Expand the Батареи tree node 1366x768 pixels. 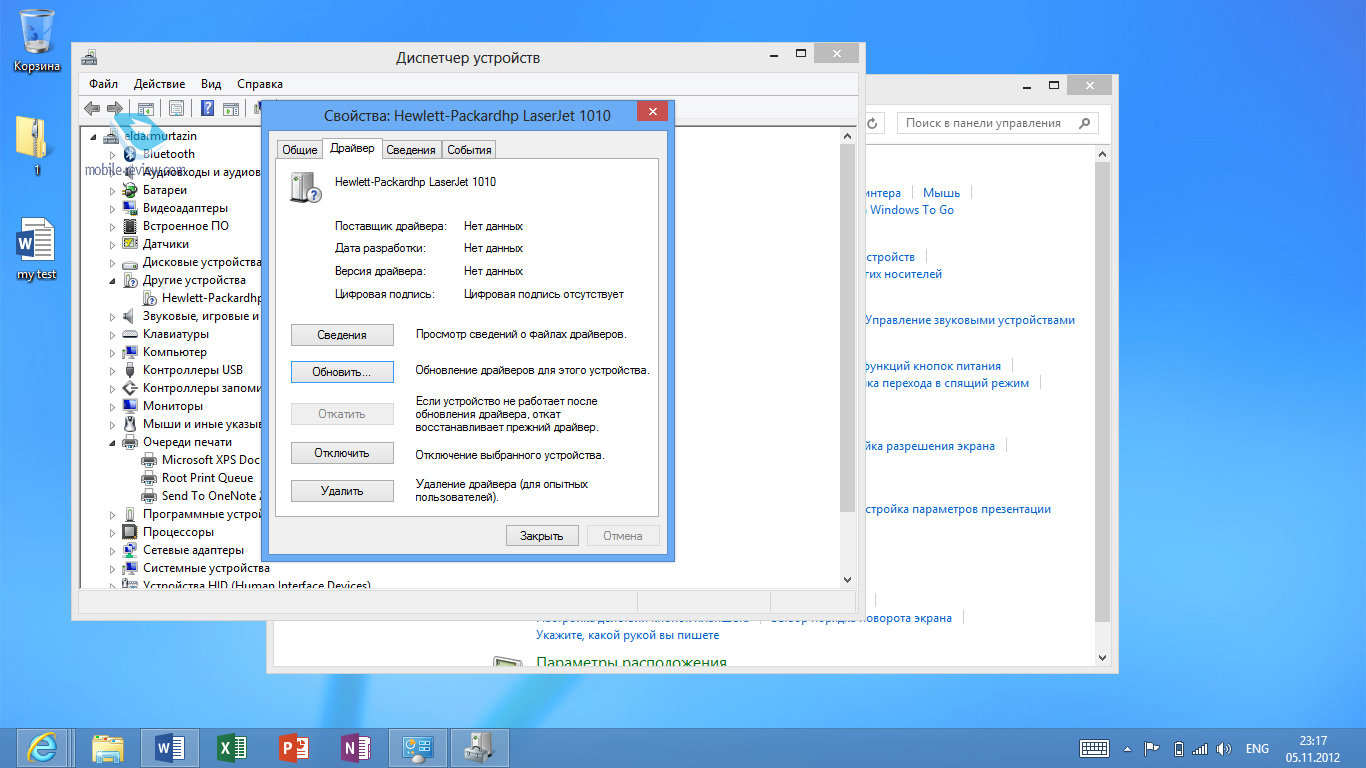click(x=113, y=190)
